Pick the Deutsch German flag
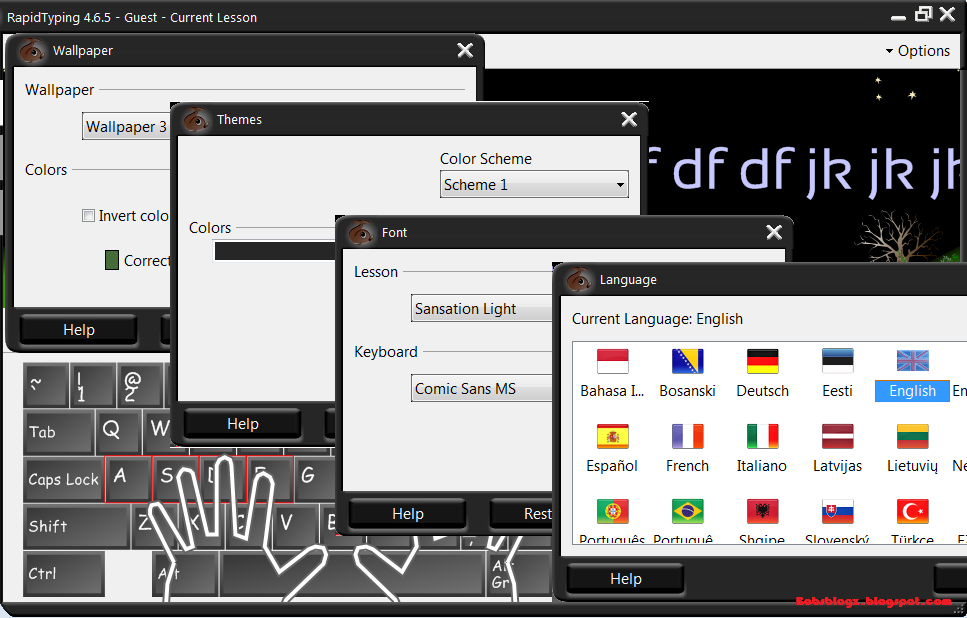 coord(762,361)
